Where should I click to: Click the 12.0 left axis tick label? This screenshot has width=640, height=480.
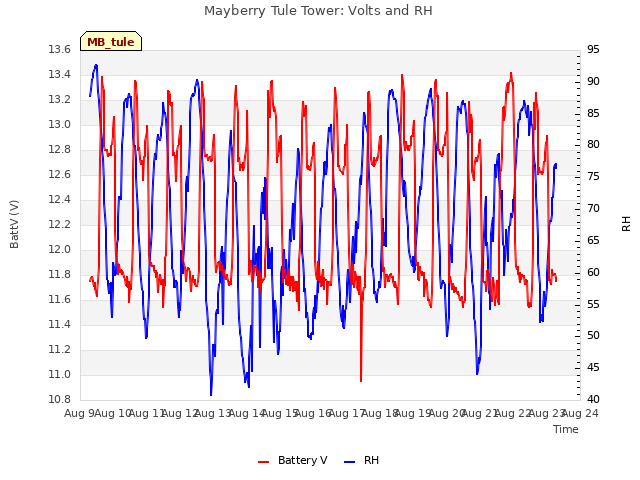60,249
